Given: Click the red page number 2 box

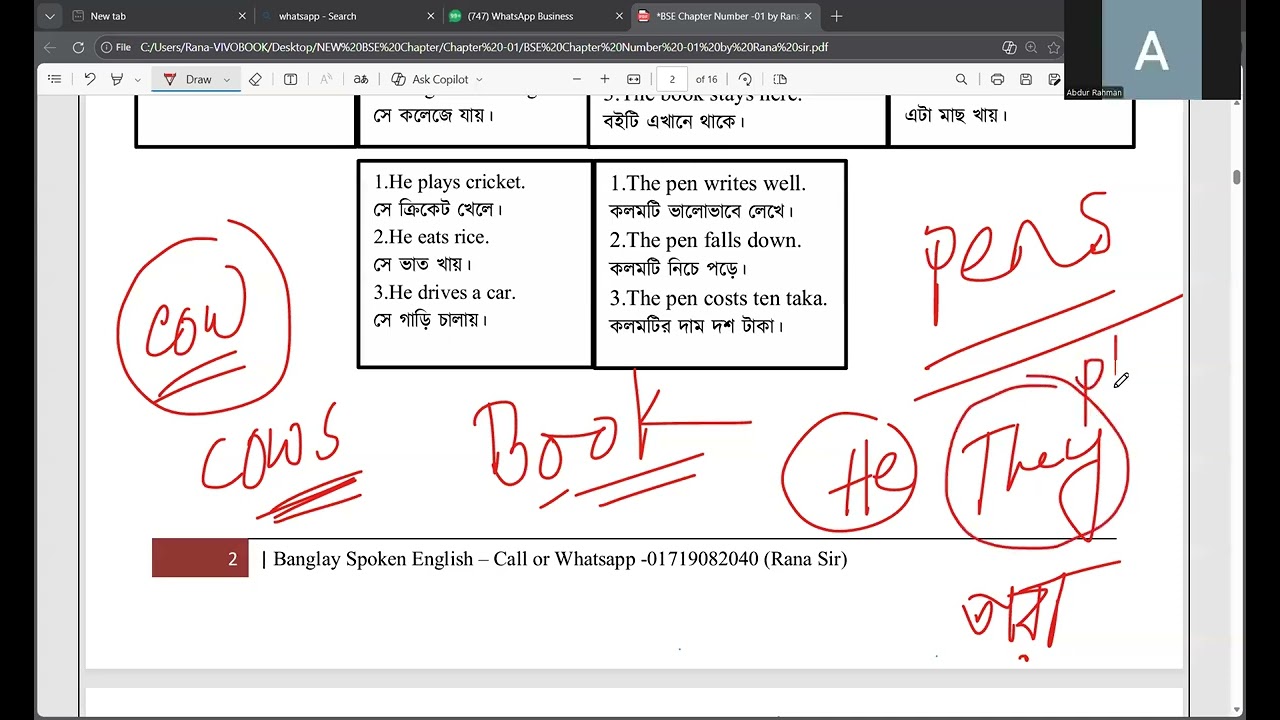Looking at the screenshot, I should (200, 558).
